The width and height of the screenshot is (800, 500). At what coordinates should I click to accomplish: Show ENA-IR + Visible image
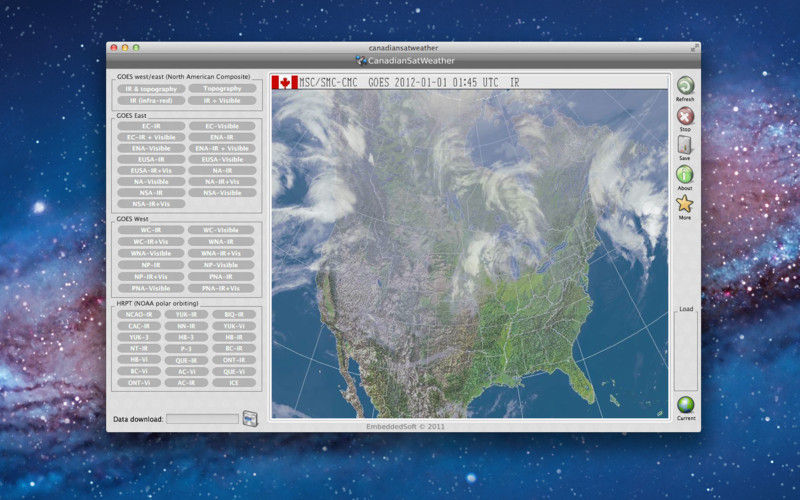(222, 148)
